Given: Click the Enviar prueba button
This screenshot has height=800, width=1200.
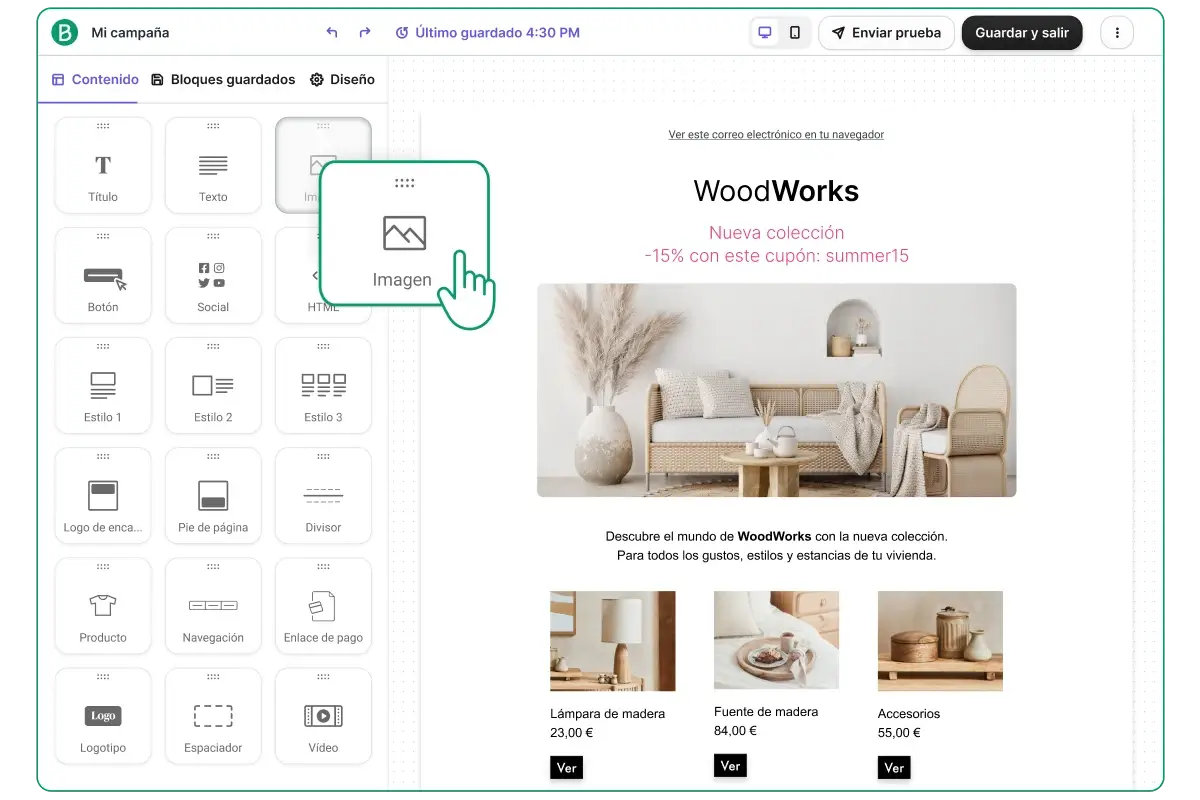Looking at the screenshot, I should (x=886, y=33).
